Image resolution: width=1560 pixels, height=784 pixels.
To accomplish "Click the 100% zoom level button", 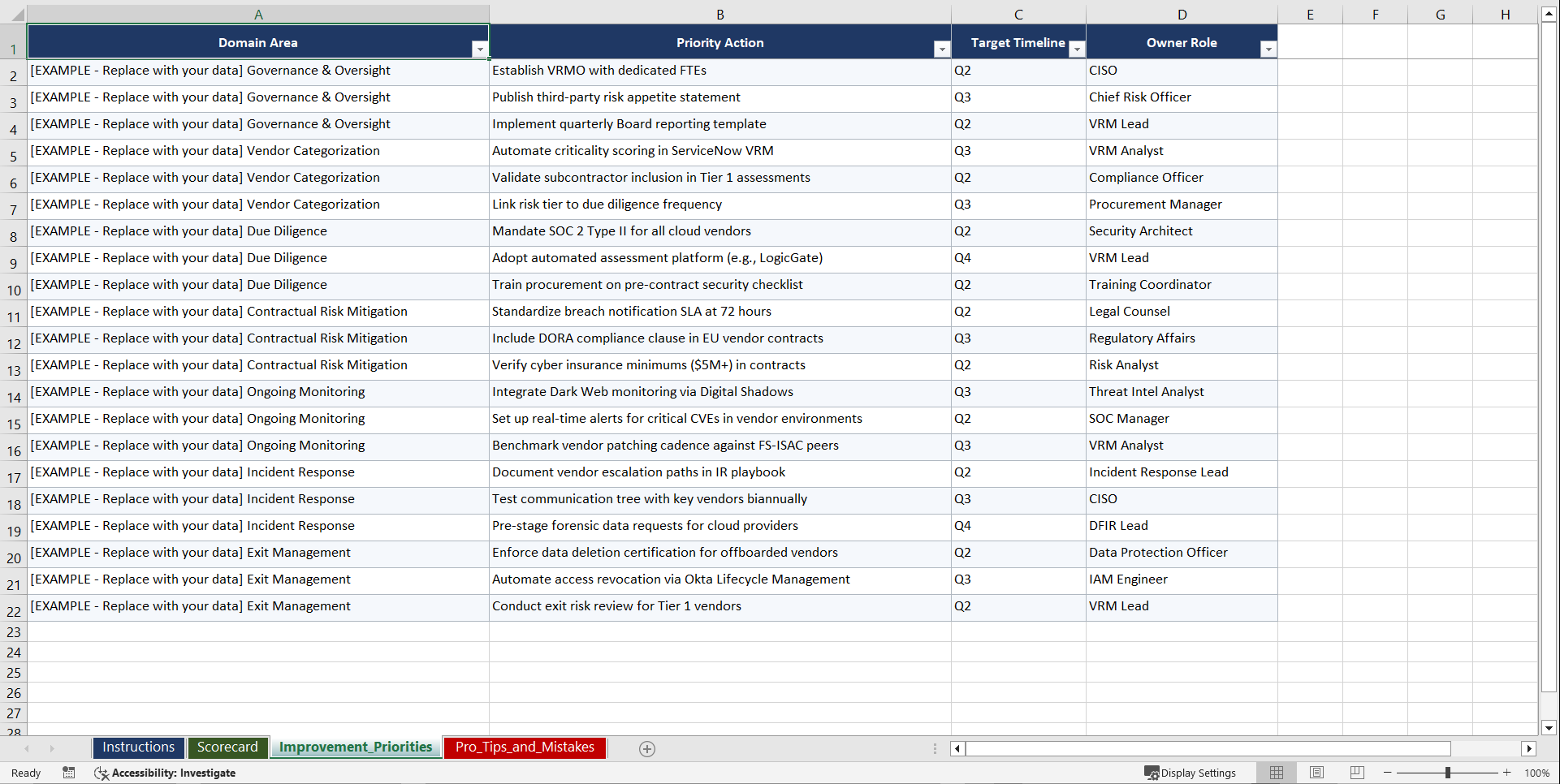I will click(1537, 773).
